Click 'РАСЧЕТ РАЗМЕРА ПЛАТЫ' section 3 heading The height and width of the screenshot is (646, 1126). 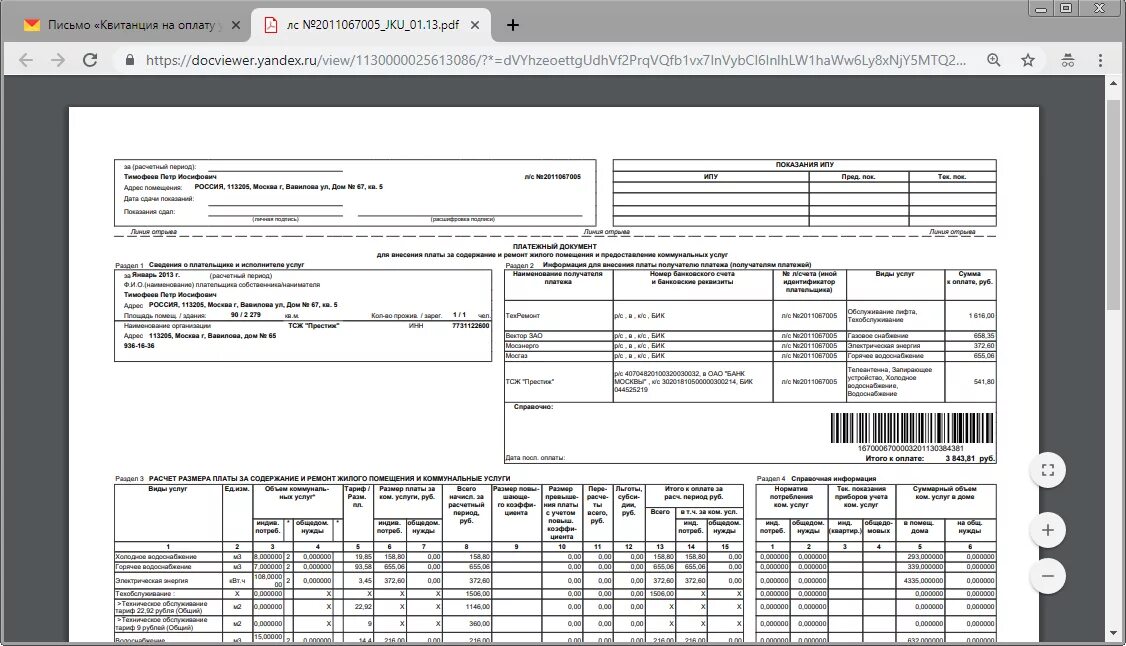(330, 479)
